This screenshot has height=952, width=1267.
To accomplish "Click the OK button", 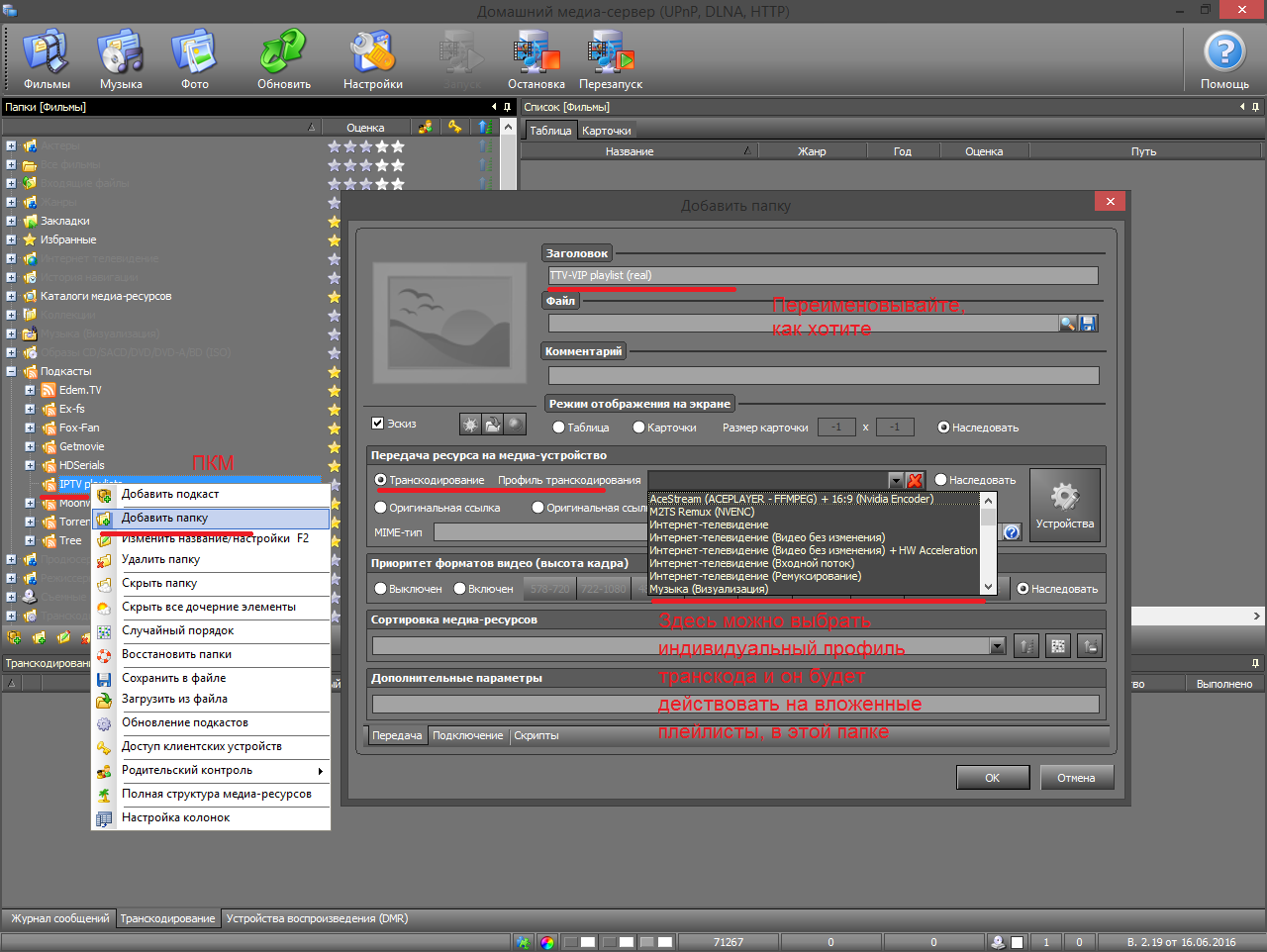I will [x=992, y=778].
